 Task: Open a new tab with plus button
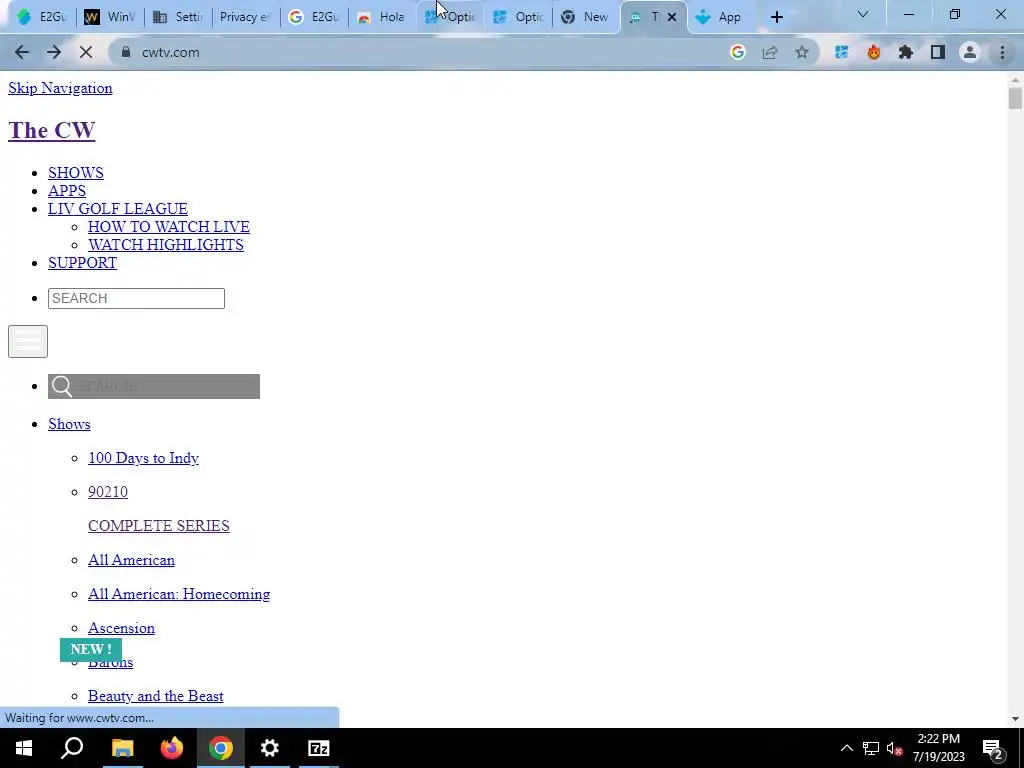coord(776,18)
